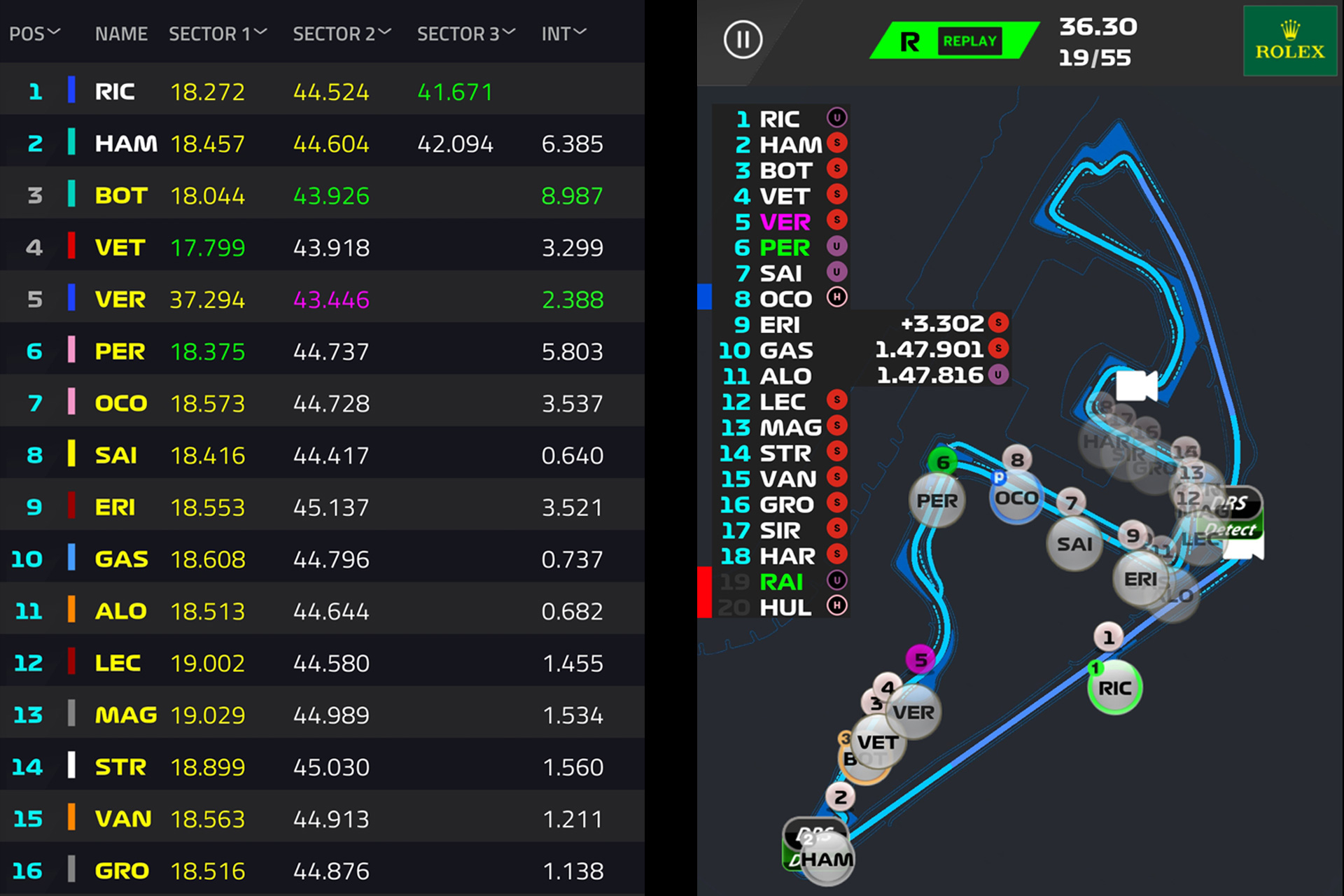The image size is (1344, 896).
Task: Click the VET name in timing table
Action: (120, 248)
